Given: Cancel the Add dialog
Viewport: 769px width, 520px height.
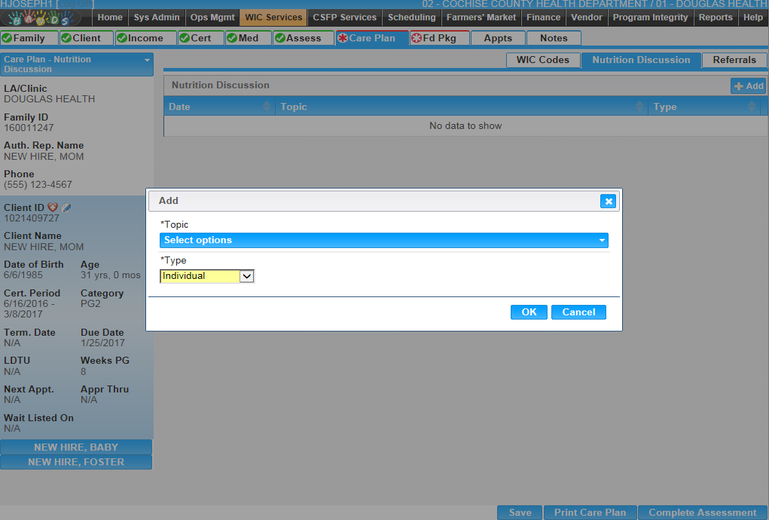Looking at the screenshot, I should click(578, 312).
